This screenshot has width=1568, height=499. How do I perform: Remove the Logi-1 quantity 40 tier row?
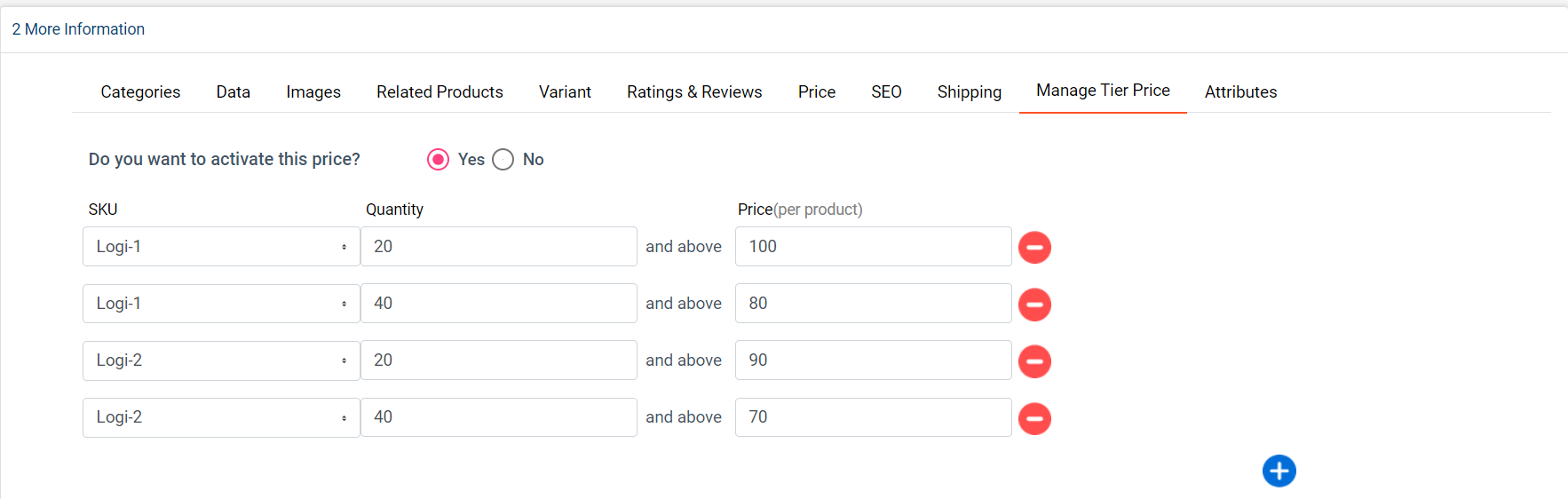tap(1034, 304)
